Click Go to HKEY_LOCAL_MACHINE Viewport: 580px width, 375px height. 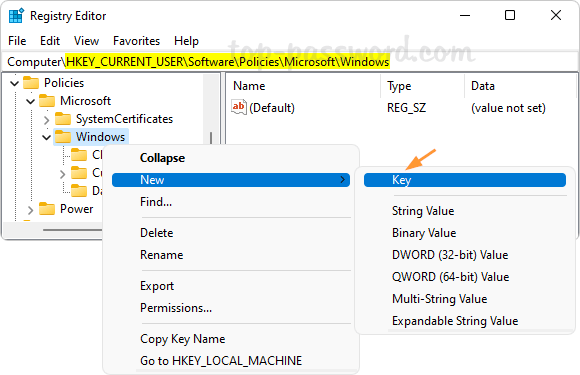click(x=221, y=361)
